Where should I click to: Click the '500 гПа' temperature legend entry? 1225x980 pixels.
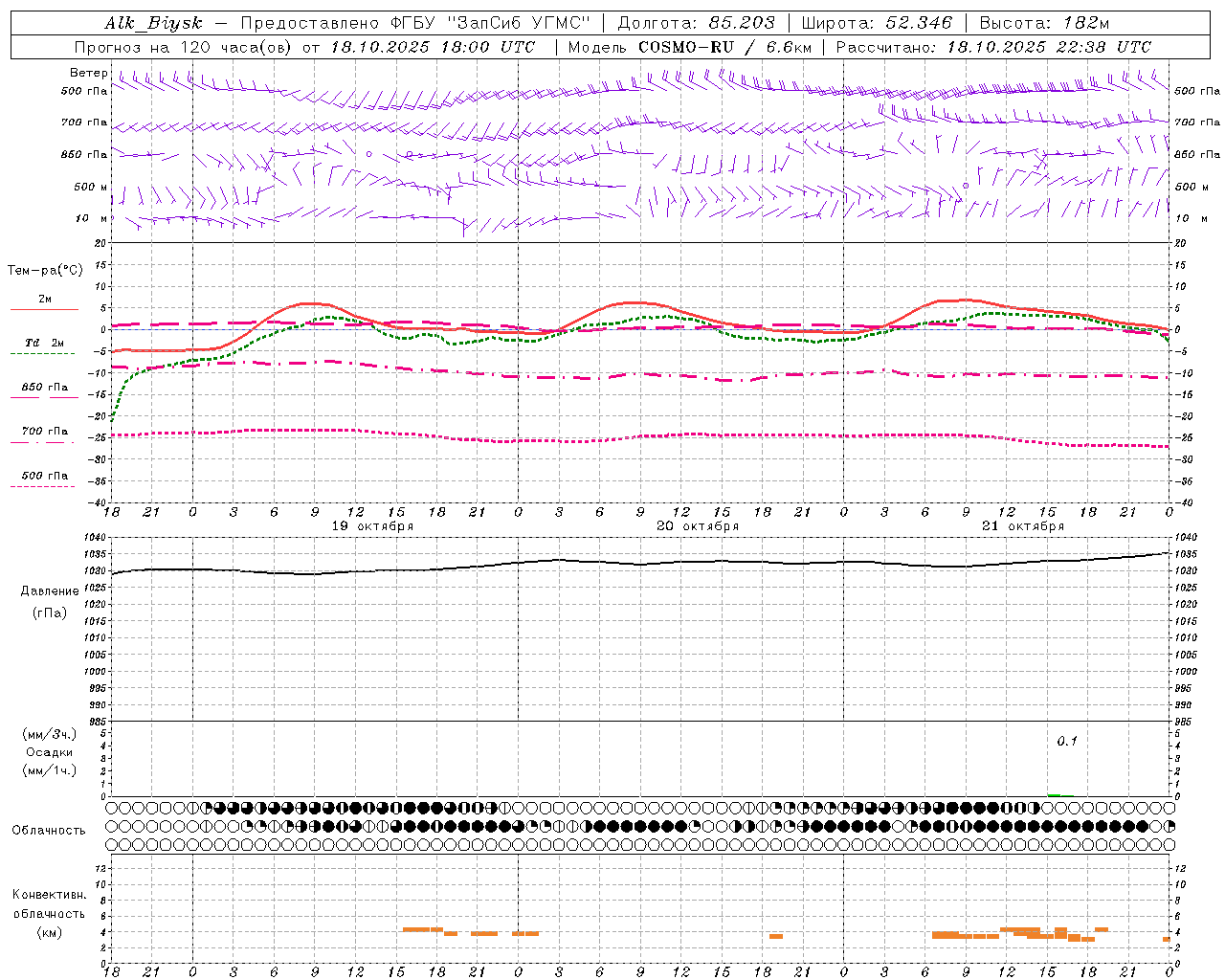(x=45, y=476)
